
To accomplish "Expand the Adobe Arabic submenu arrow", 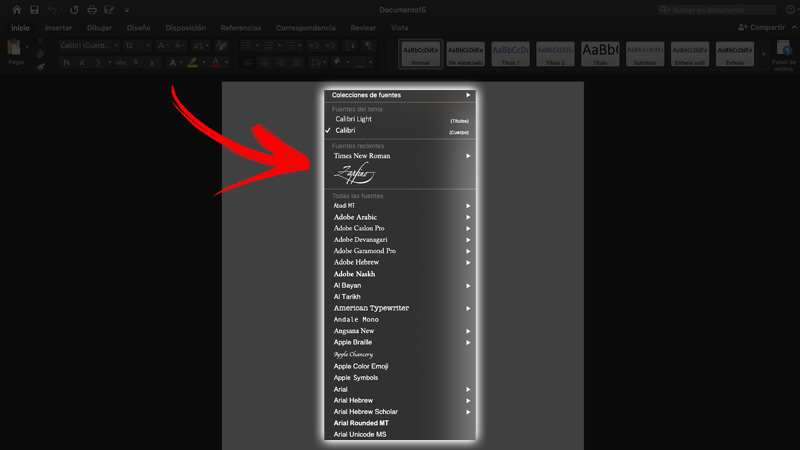I will [468, 217].
